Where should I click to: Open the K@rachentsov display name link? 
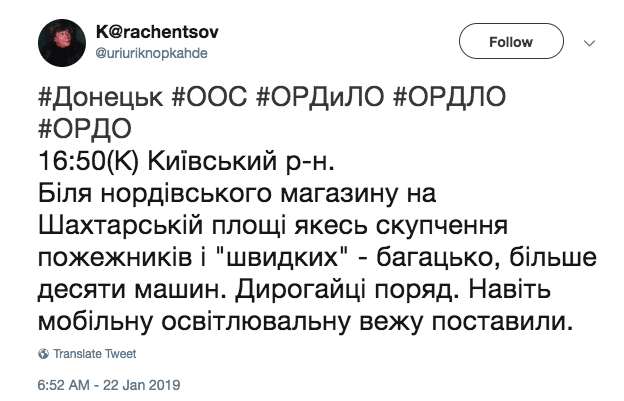click(157, 32)
